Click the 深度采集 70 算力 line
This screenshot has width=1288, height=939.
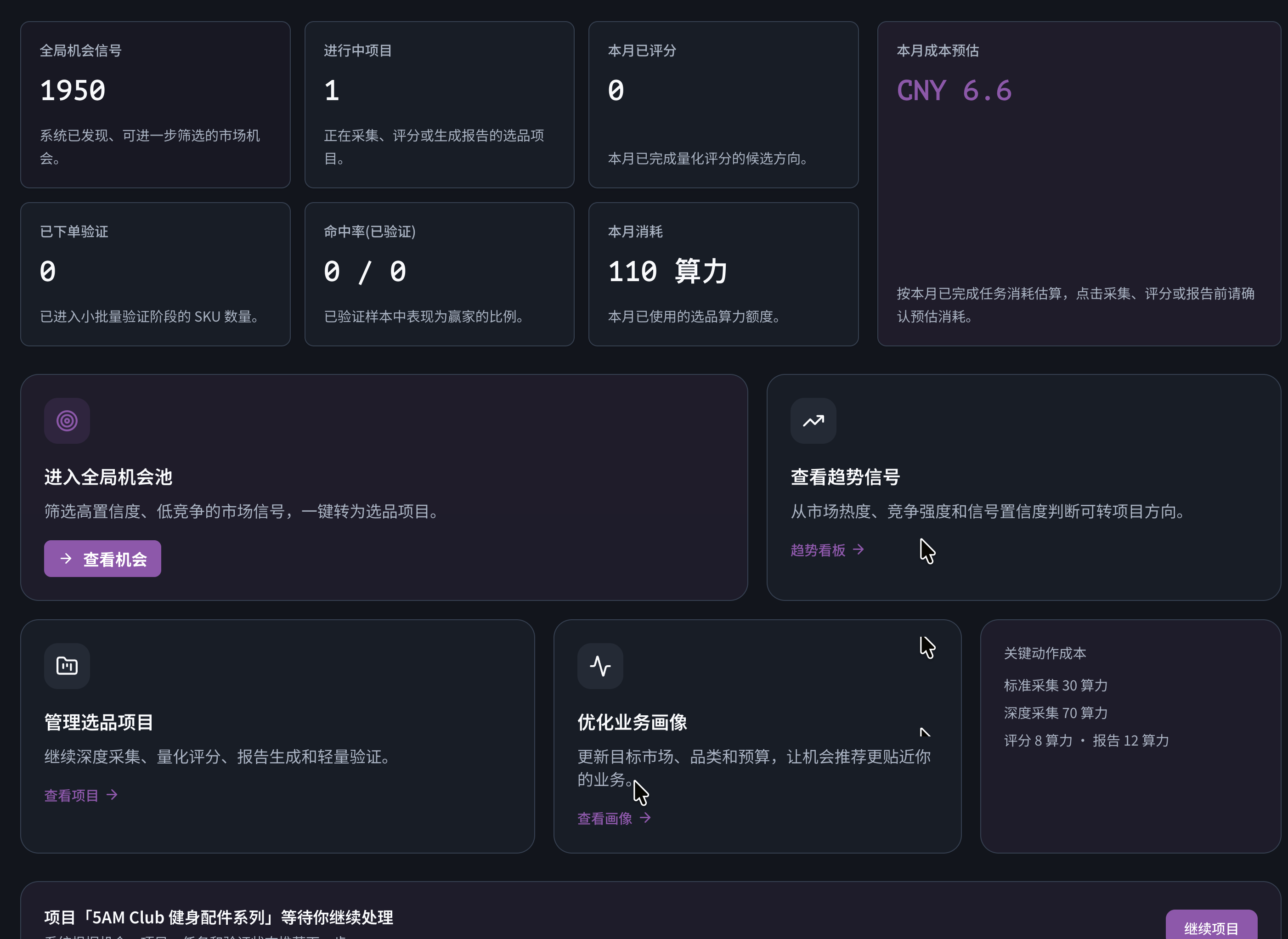tap(1056, 713)
